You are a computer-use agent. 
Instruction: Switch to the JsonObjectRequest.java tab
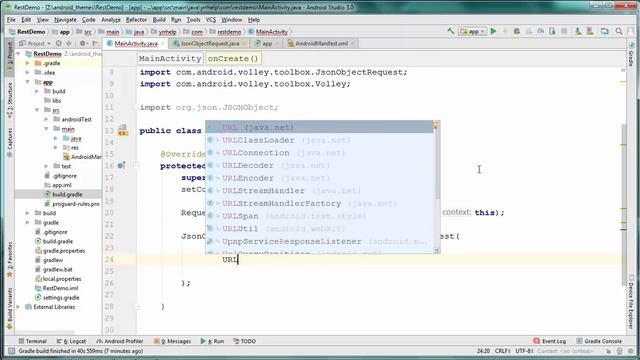coord(210,43)
